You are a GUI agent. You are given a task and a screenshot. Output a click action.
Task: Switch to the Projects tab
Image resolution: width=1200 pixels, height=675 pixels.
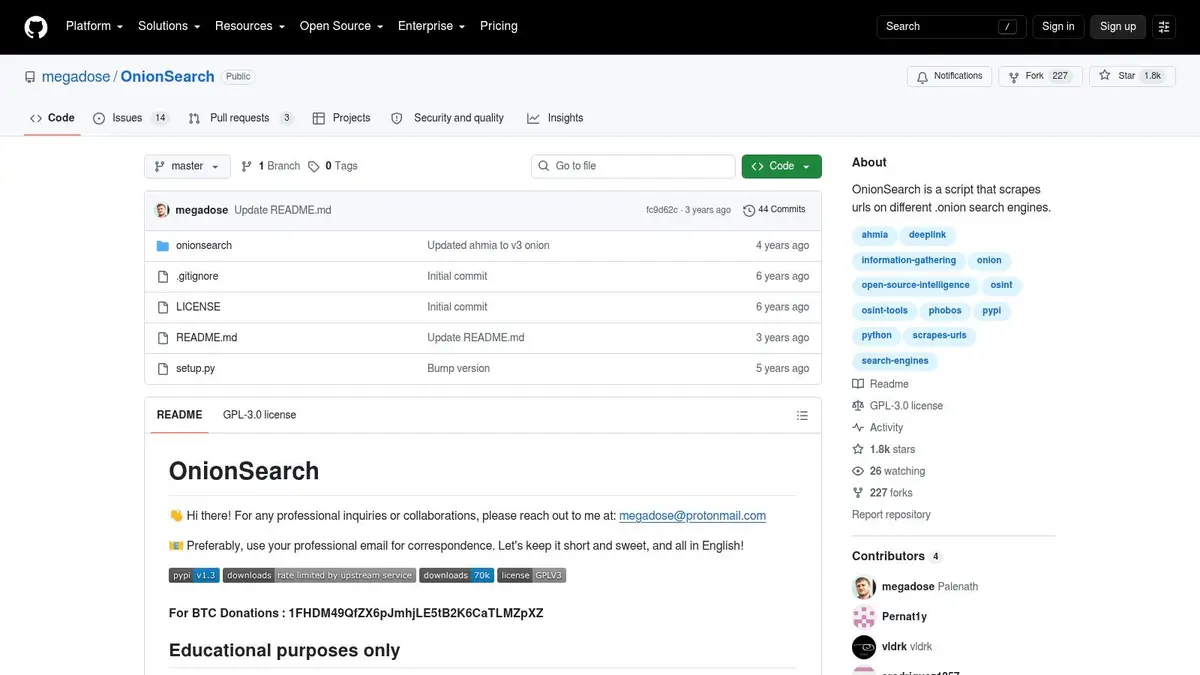click(341, 118)
